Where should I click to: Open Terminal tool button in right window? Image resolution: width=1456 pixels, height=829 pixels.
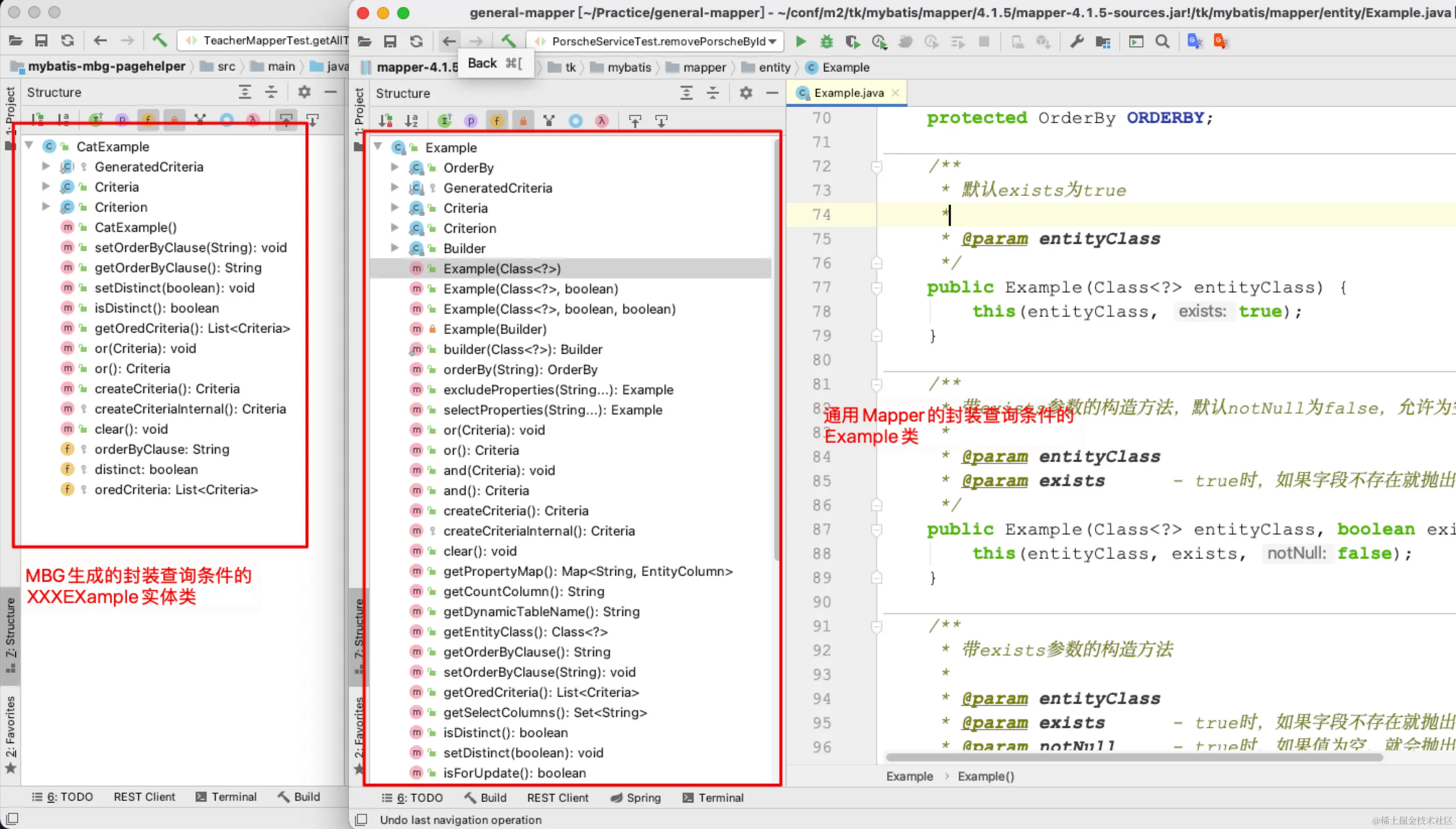pyautogui.click(x=713, y=798)
